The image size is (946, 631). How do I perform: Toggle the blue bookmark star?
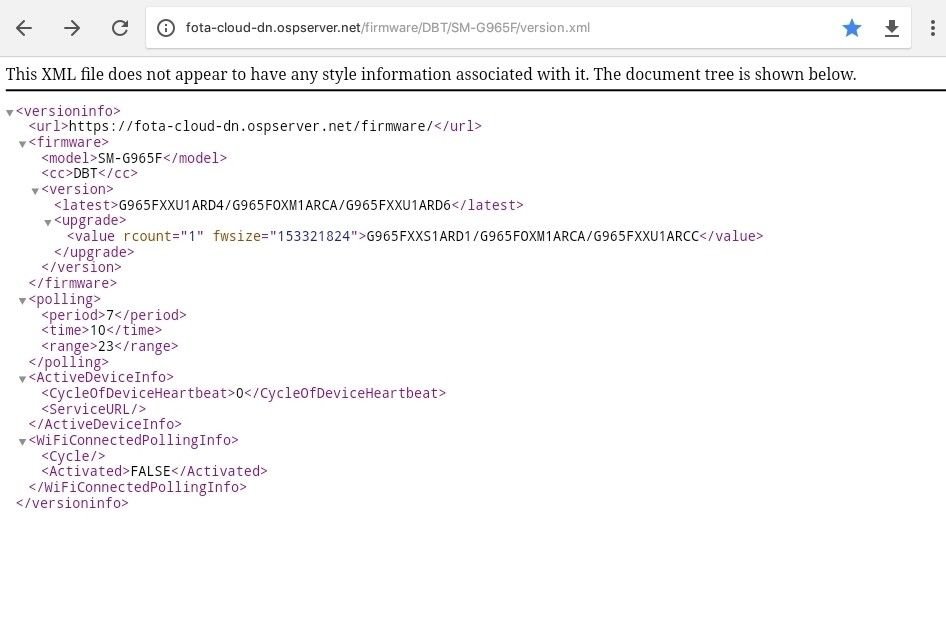click(852, 28)
